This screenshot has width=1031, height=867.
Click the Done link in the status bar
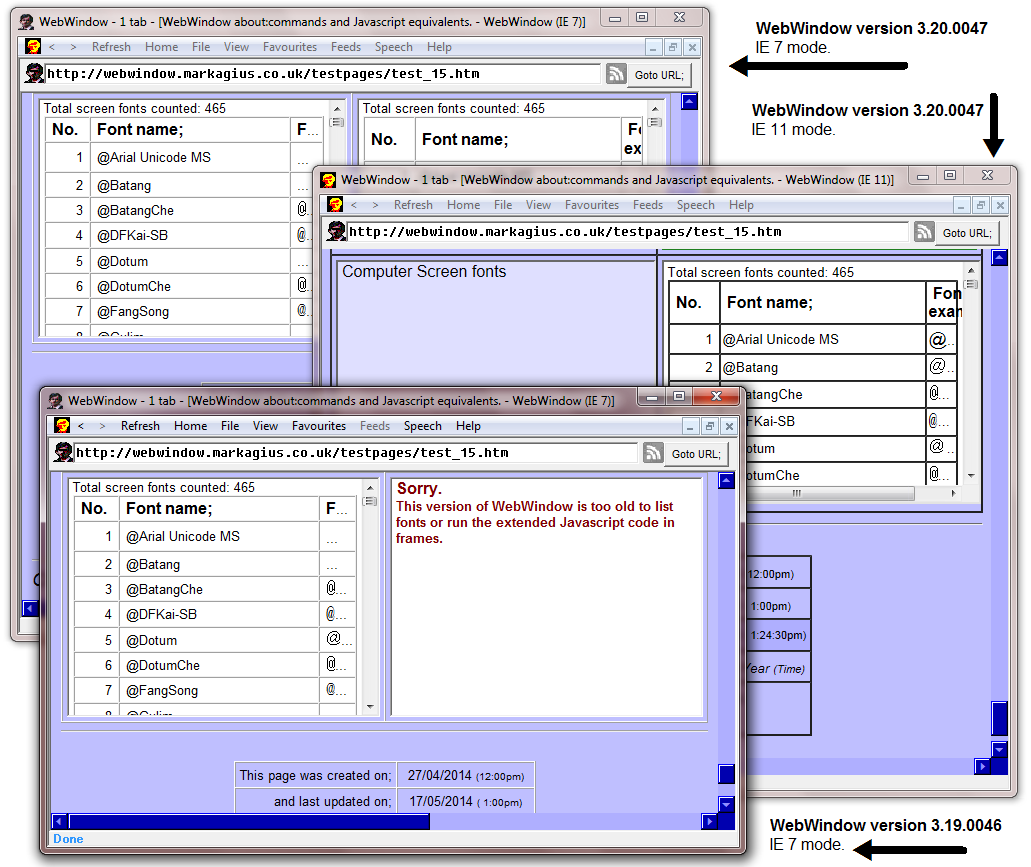tap(66, 838)
